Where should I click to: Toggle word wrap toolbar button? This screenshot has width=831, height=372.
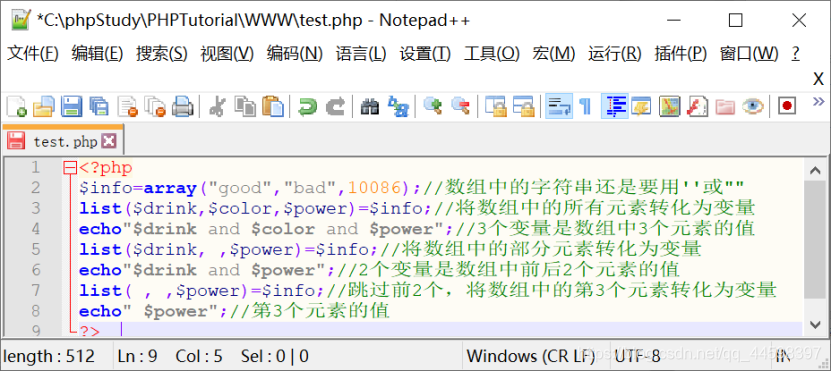click(x=559, y=107)
